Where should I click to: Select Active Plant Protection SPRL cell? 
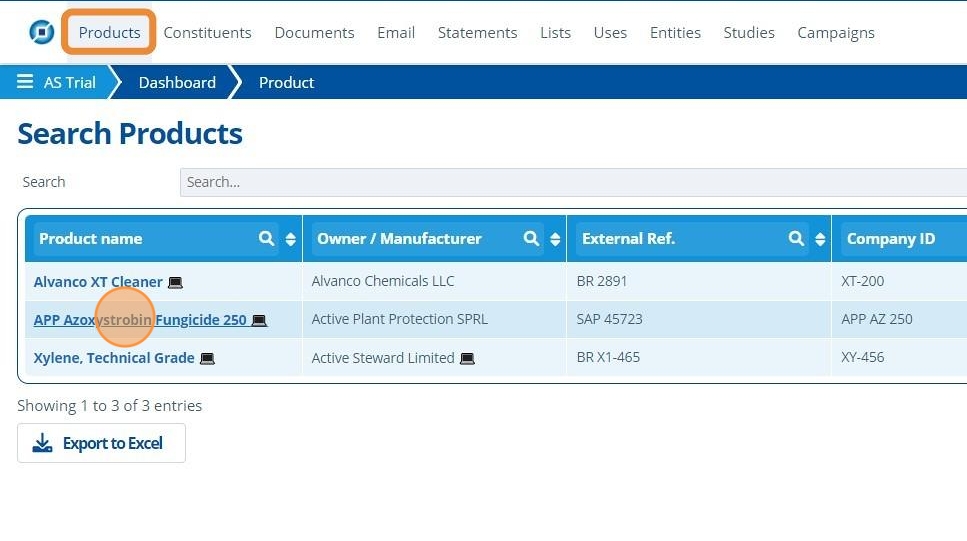coord(400,319)
